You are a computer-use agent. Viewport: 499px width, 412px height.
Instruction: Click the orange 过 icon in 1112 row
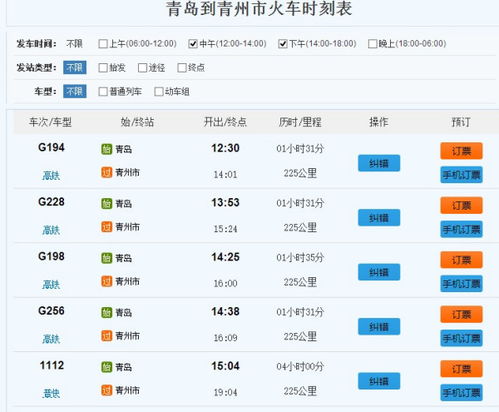point(107,390)
